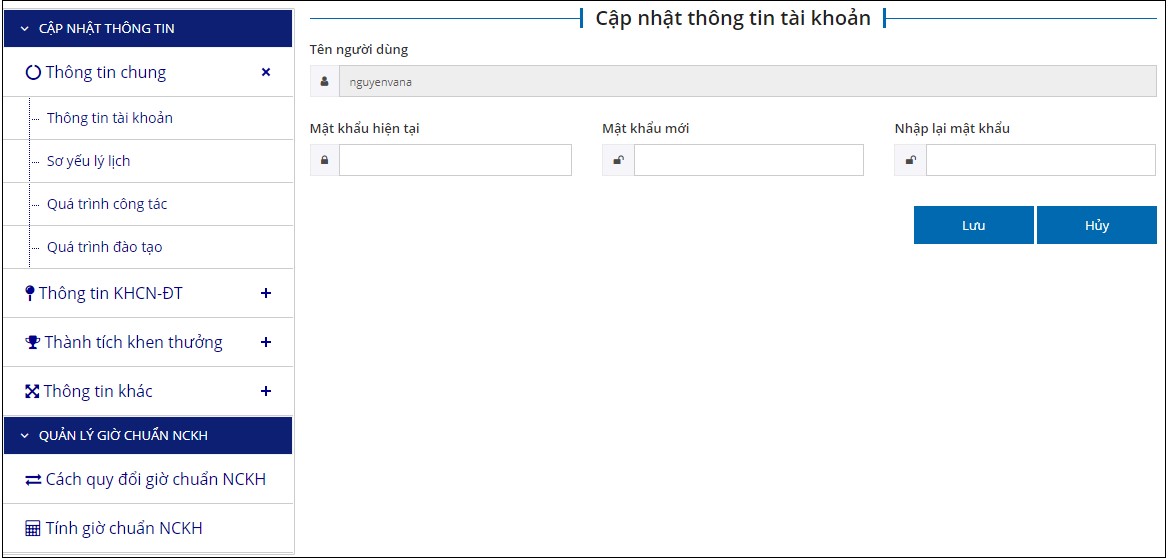Focus the Mật khẩu mới input field
1168x559 pixels.
coord(749,160)
